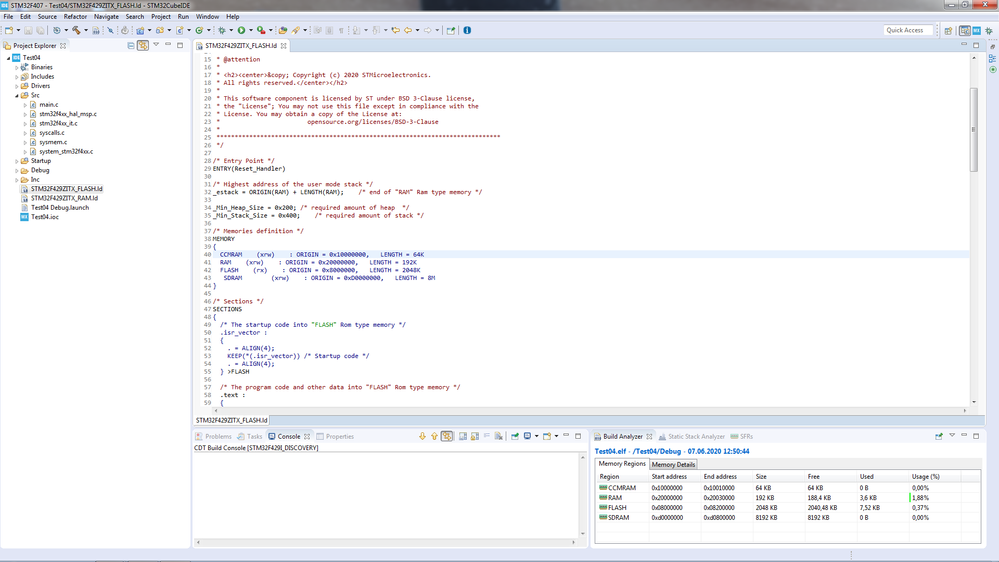Image resolution: width=999 pixels, height=562 pixels.
Task: Click the Build Analyzer export icon
Action: [x=939, y=436]
